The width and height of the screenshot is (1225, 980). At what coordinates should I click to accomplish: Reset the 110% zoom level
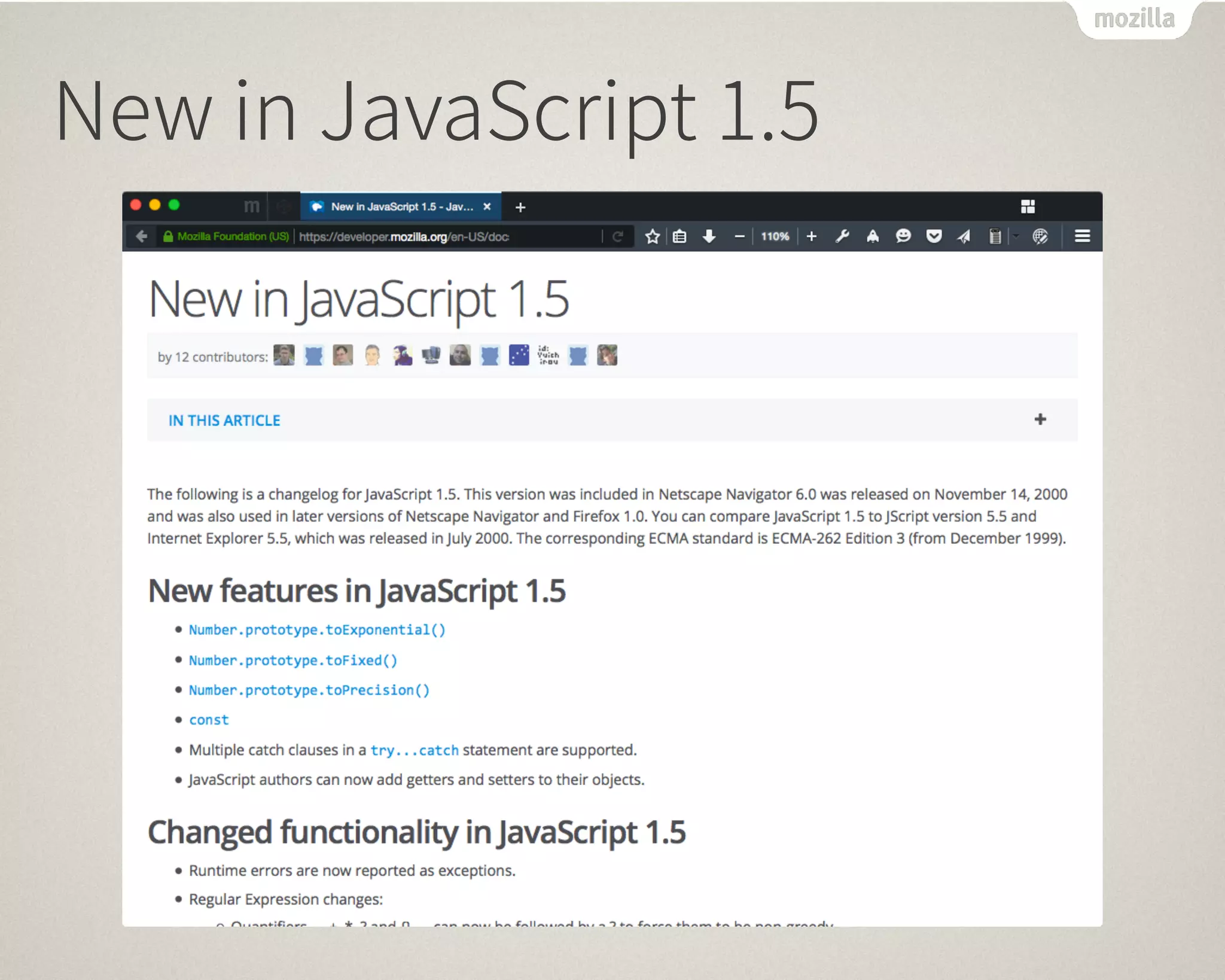tap(775, 236)
